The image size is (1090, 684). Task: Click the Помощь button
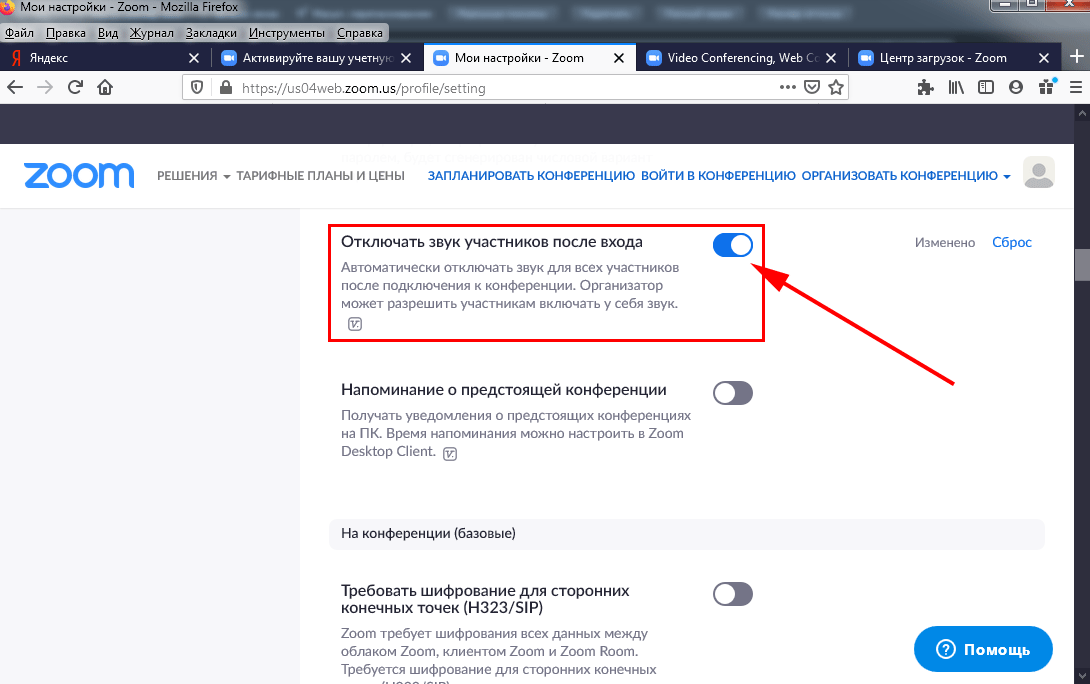982,649
